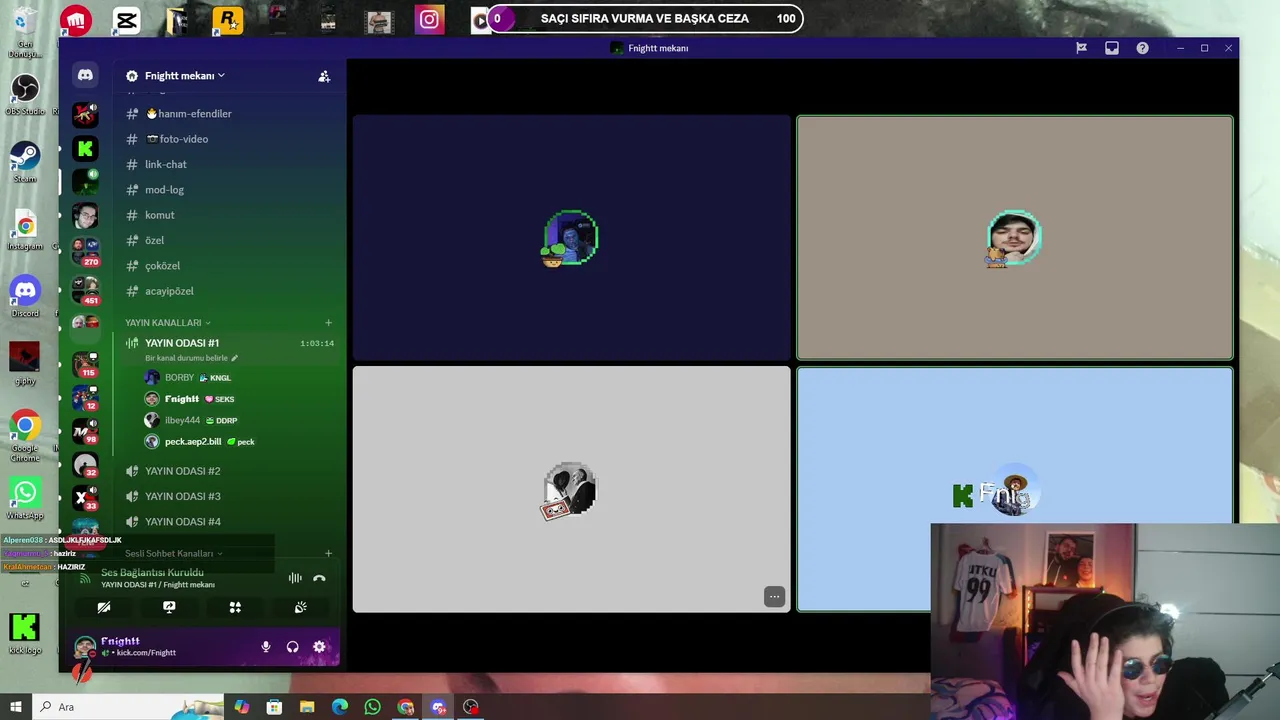The width and height of the screenshot is (1280, 720).
Task: Open the X server with the 33 badge
Action: click(x=85, y=497)
